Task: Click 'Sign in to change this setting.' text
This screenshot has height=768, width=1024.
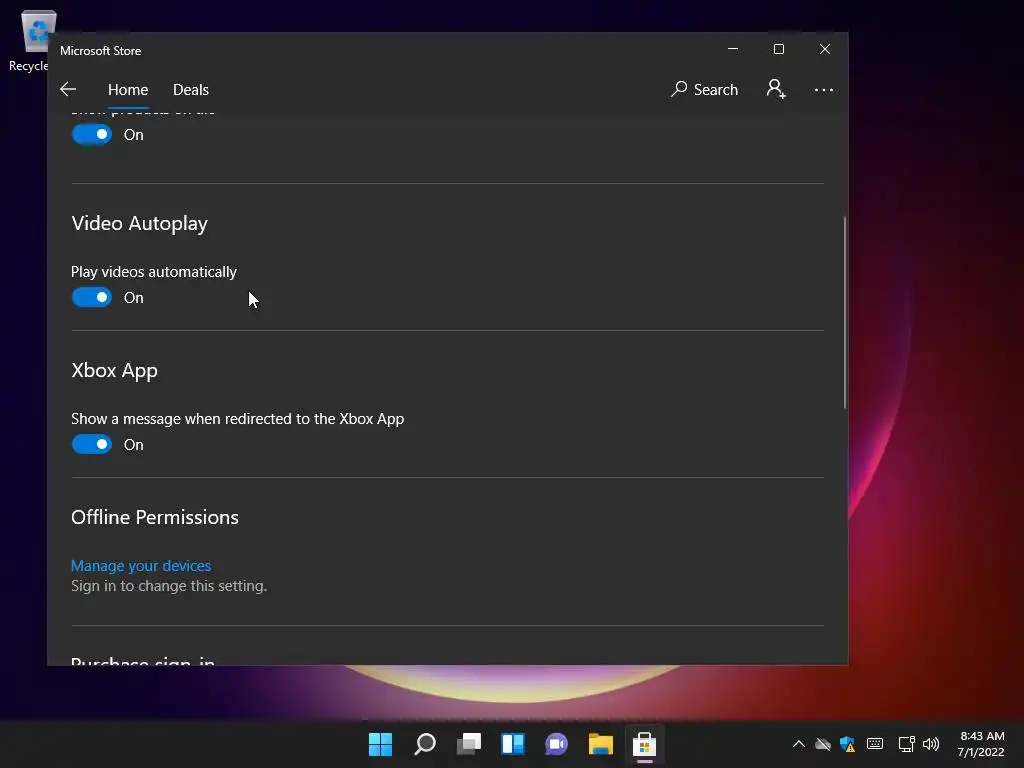Action: pos(168,586)
